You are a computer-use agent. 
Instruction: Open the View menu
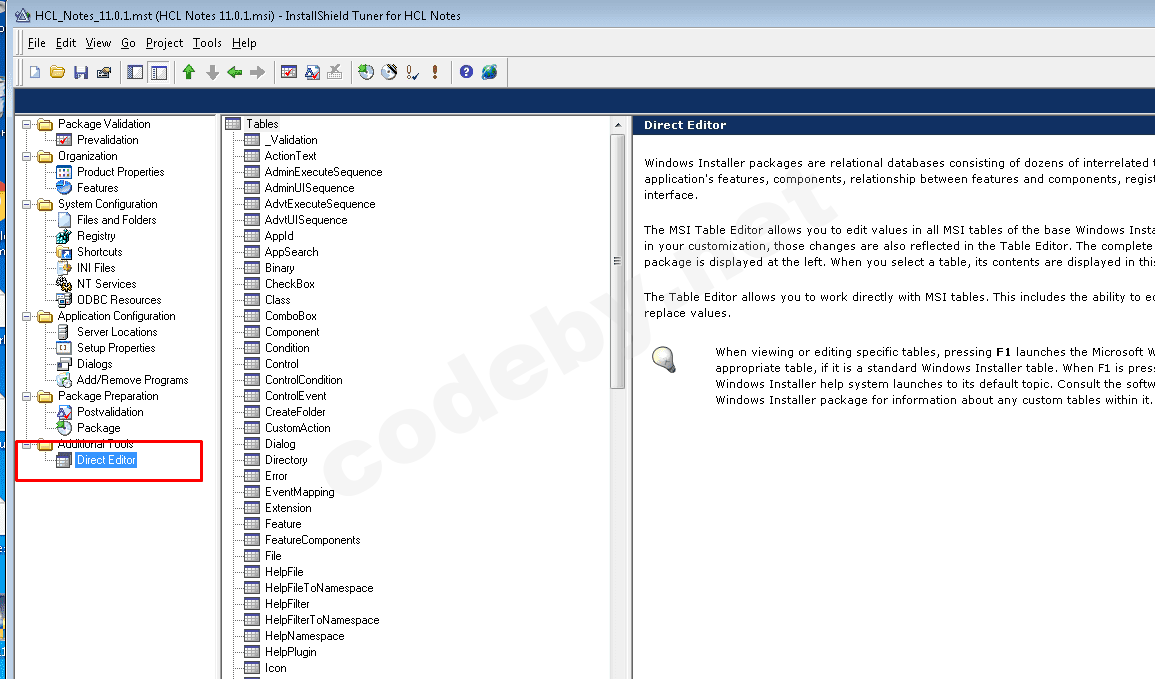(98, 43)
